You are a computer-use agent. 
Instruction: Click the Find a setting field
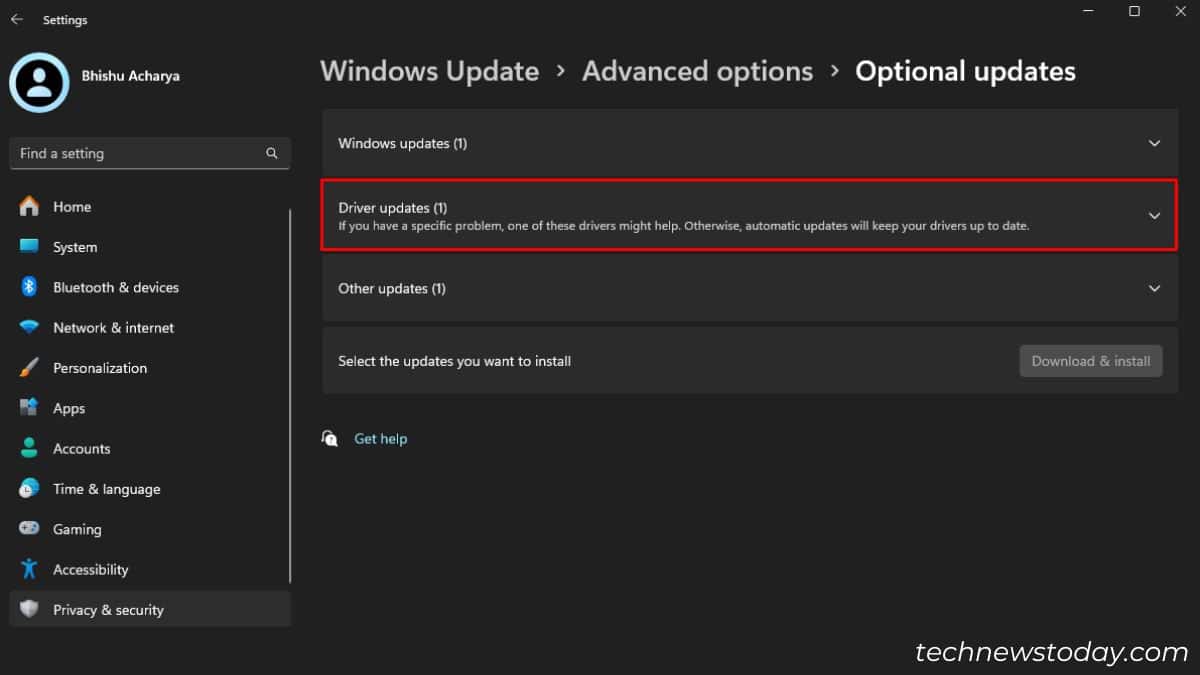coord(135,154)
